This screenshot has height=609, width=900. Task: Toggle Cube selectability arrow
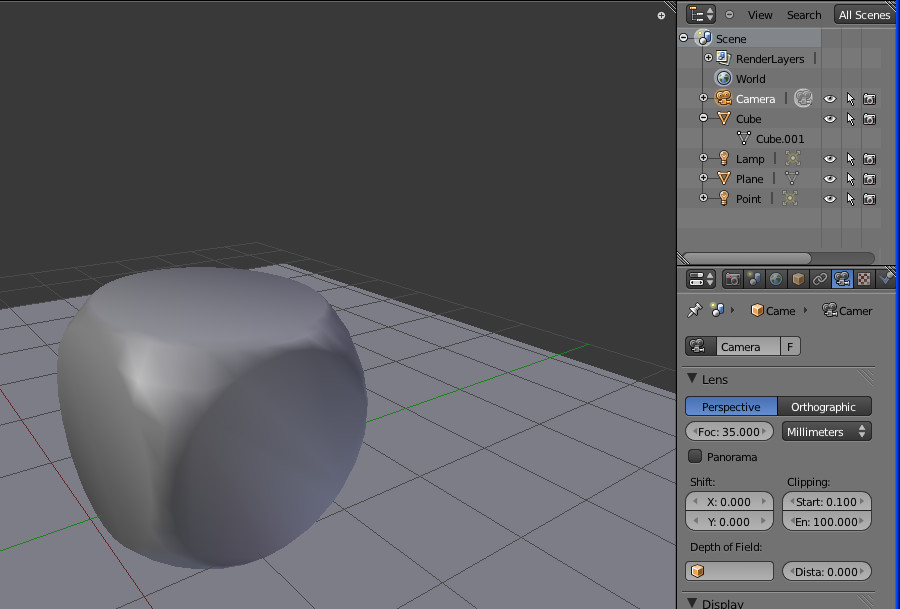[x=851, y=119]
